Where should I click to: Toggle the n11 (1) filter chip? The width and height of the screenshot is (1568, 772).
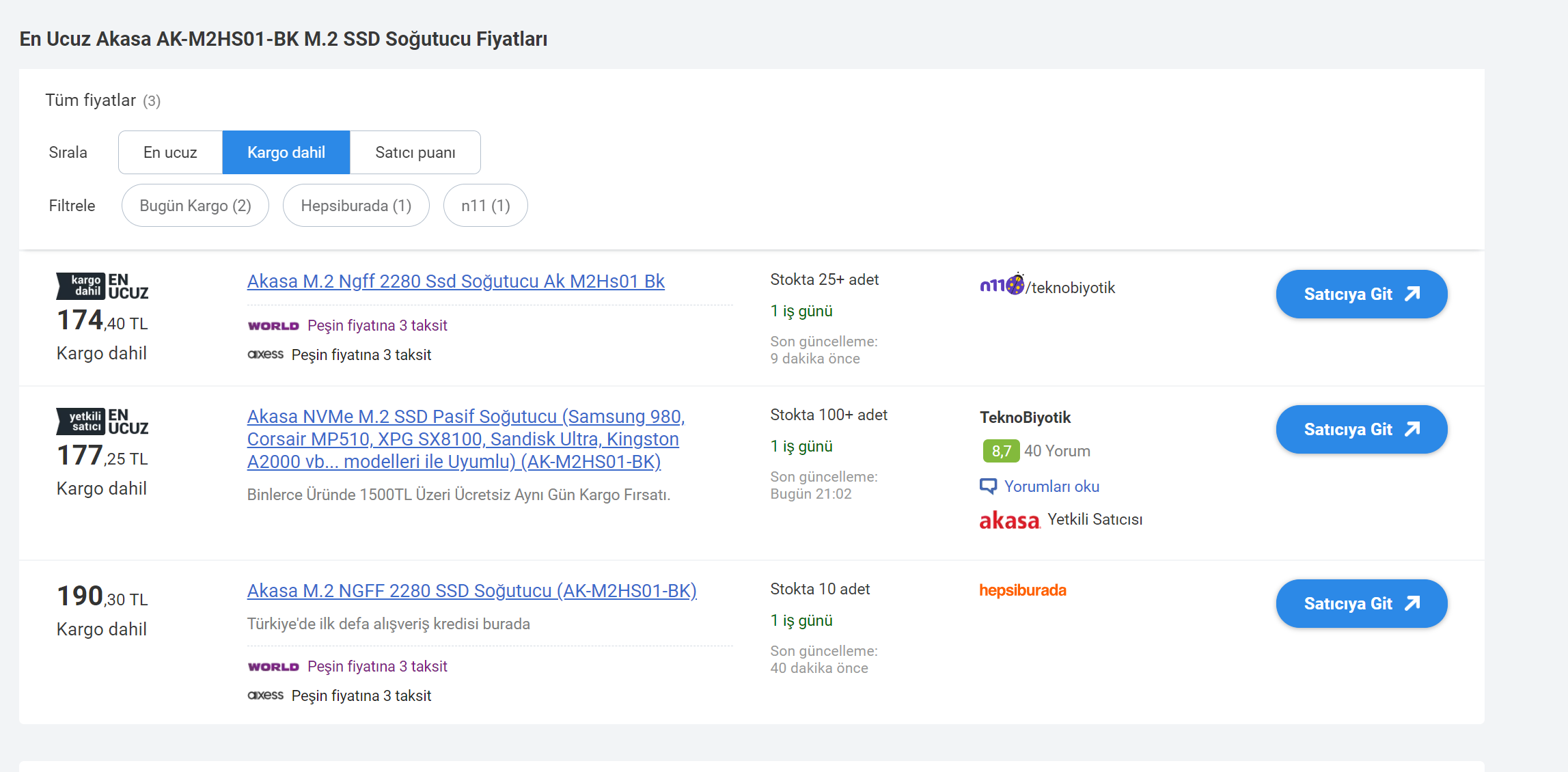click(x=485, y=206)
